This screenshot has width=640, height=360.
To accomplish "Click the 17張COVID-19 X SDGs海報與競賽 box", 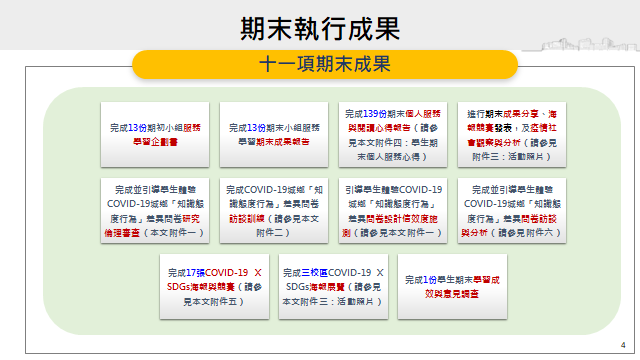I will click(x=214, y=287).
